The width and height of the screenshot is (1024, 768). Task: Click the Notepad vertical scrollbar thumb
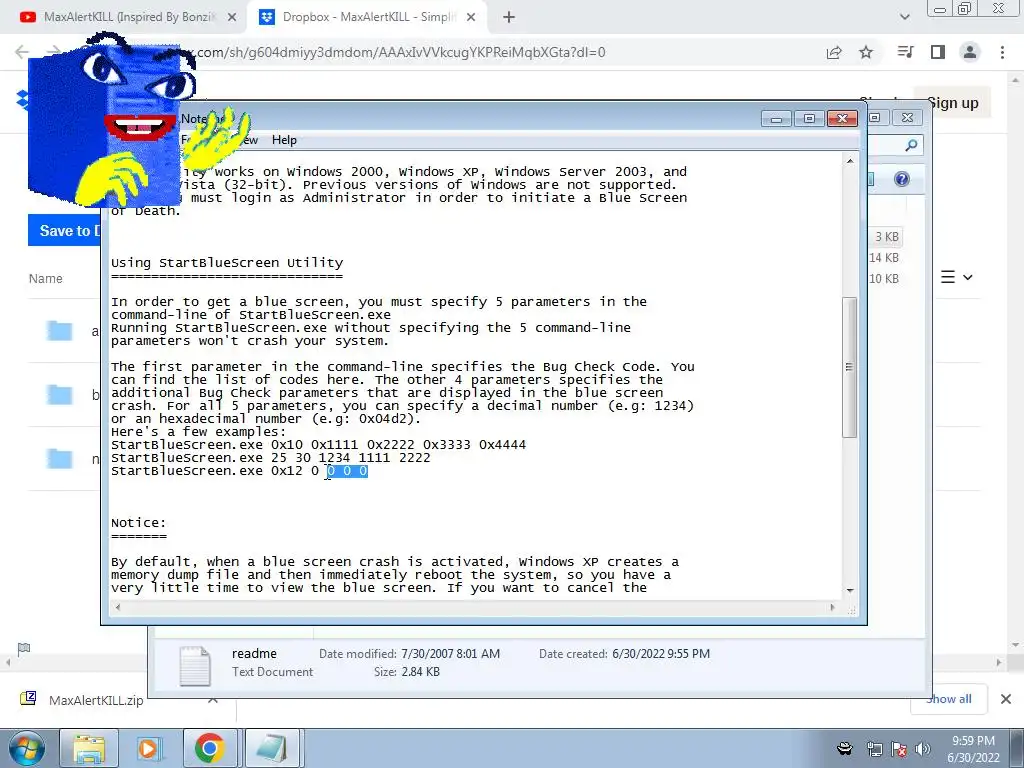point(849,367)
